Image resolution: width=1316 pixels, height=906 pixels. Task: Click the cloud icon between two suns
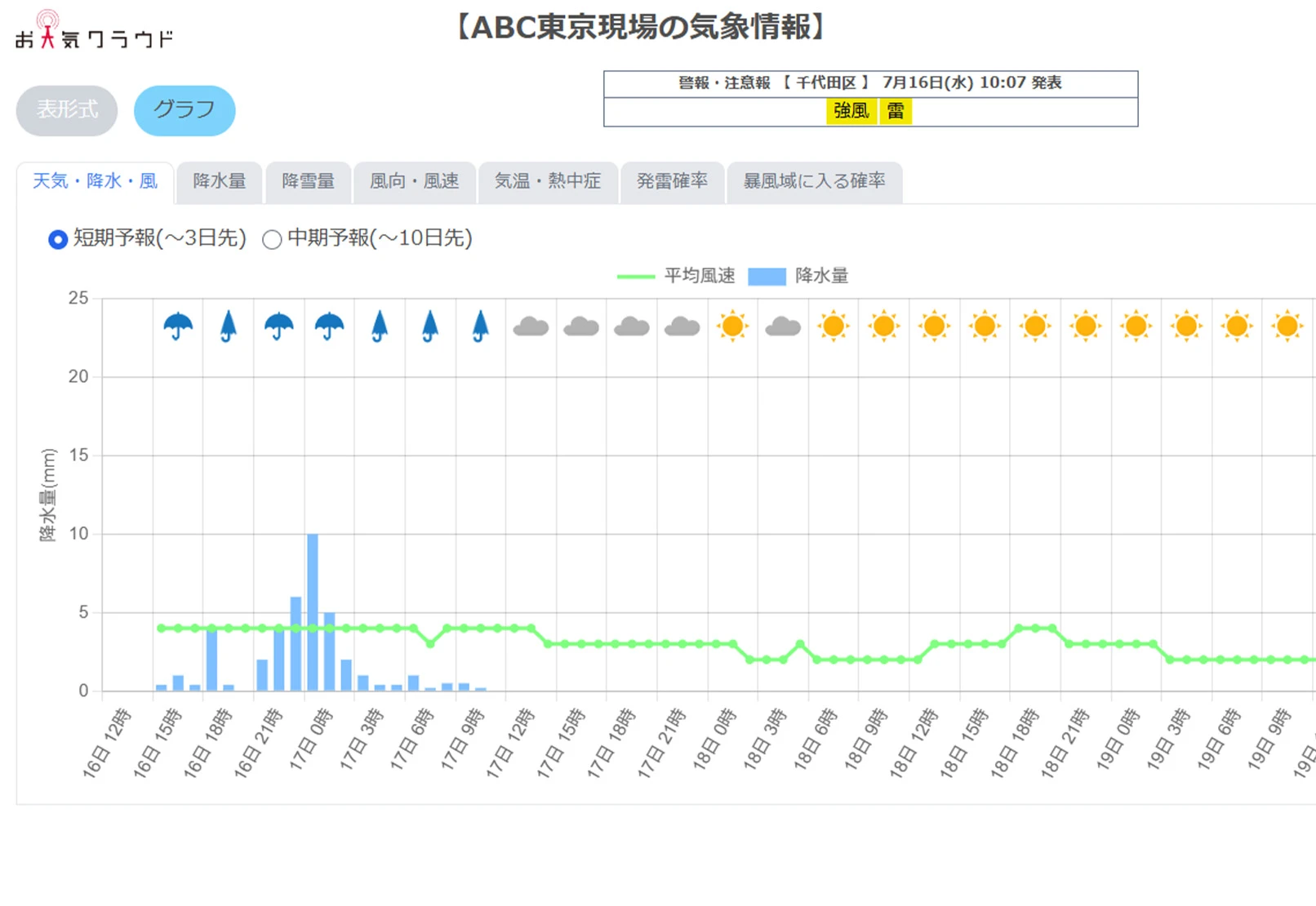tap(783, 327)
